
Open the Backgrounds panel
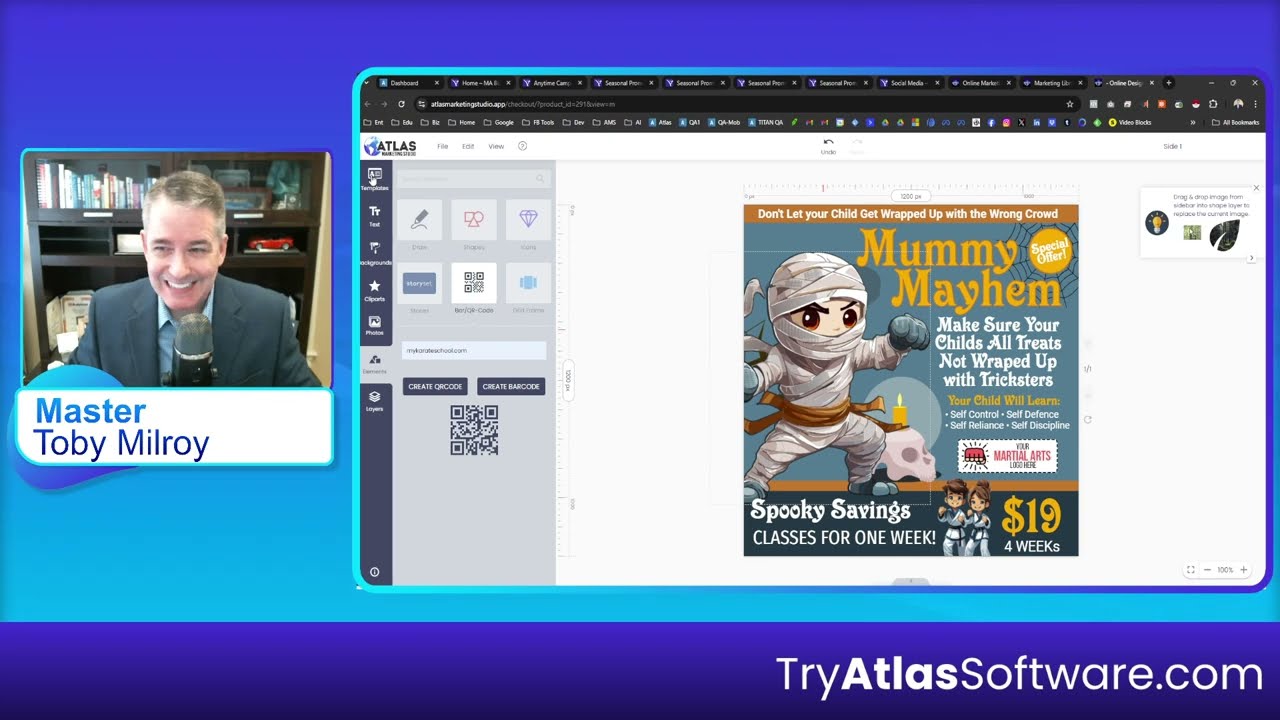click(x=375, y=253)
